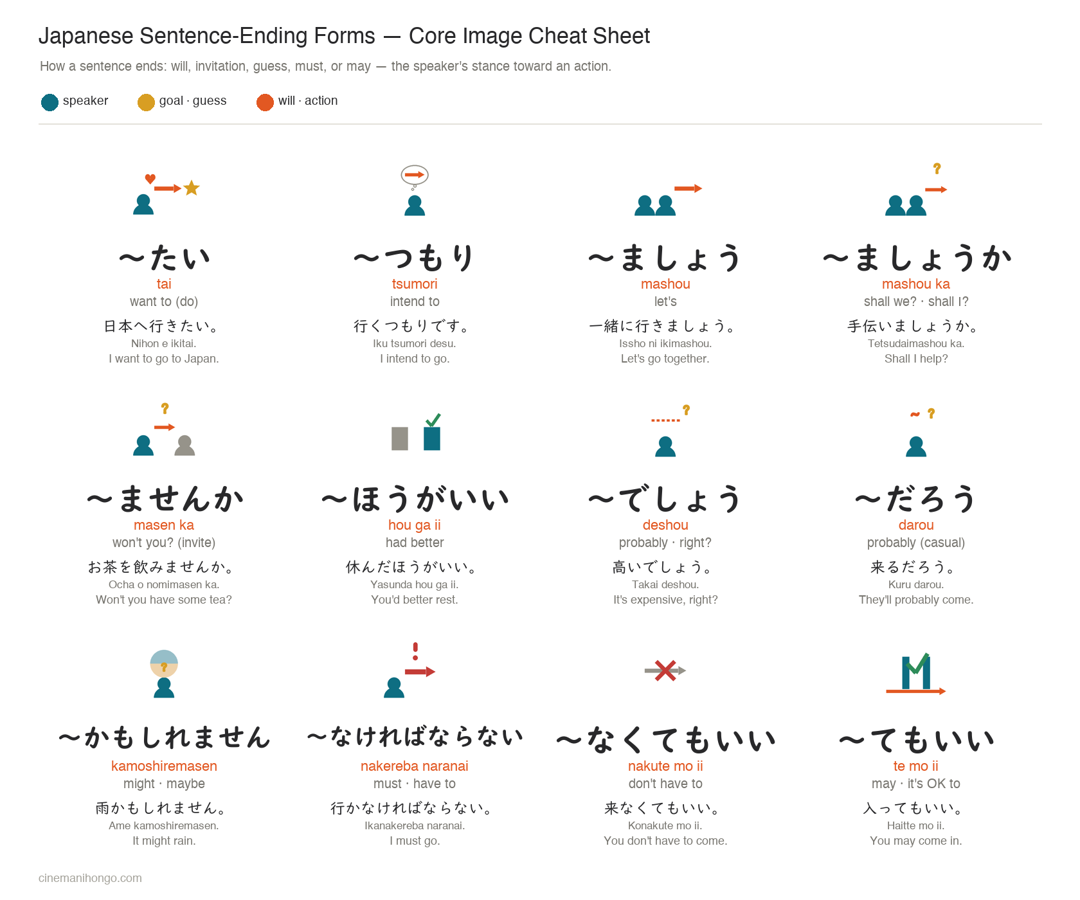The image size is (1080, 900).
Task: Click the thought bubble icon above ～つもり
Action: point(415,191)
